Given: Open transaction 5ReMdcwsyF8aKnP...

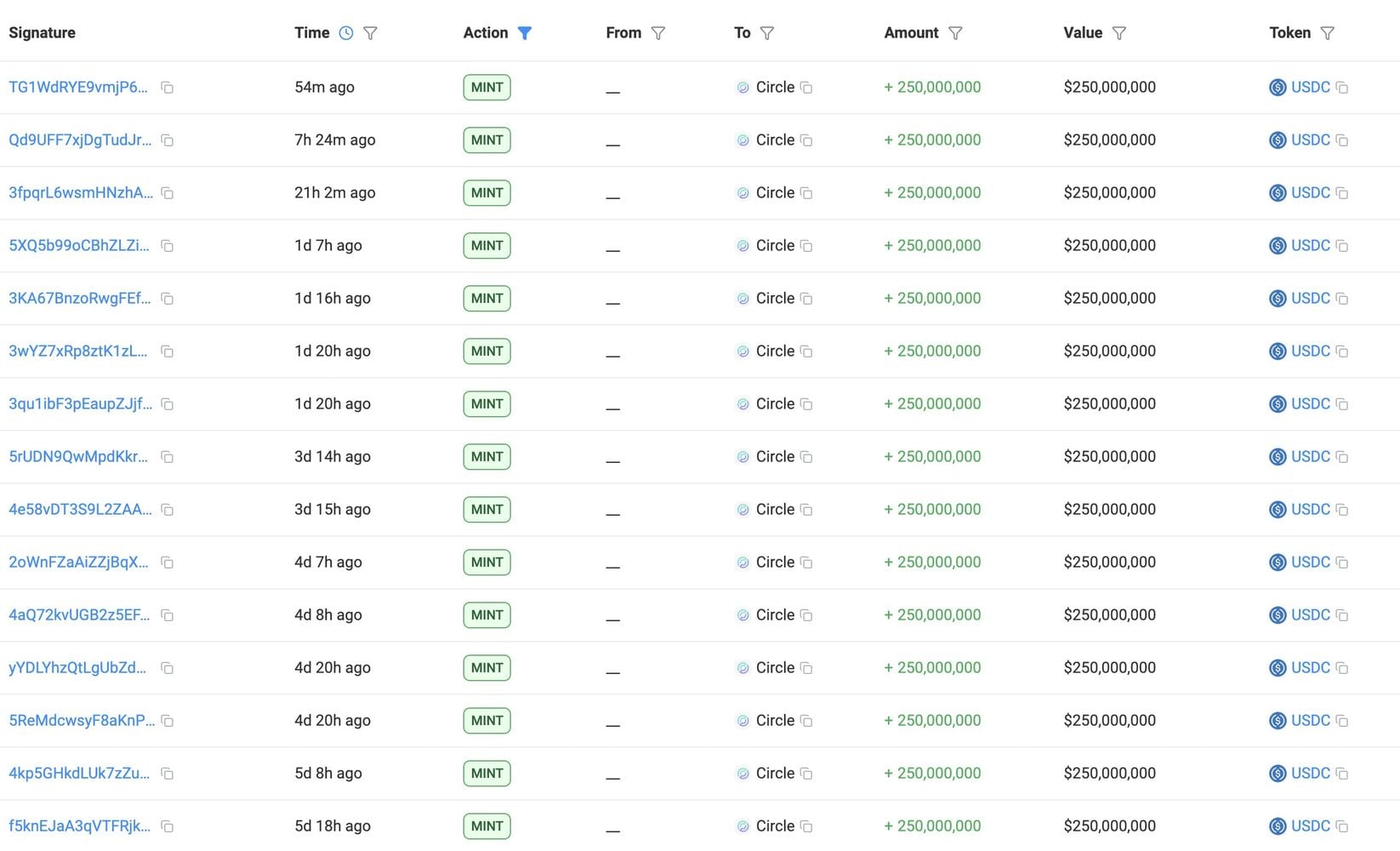Looking at the screenshot, I should click(x=82, y=720).
